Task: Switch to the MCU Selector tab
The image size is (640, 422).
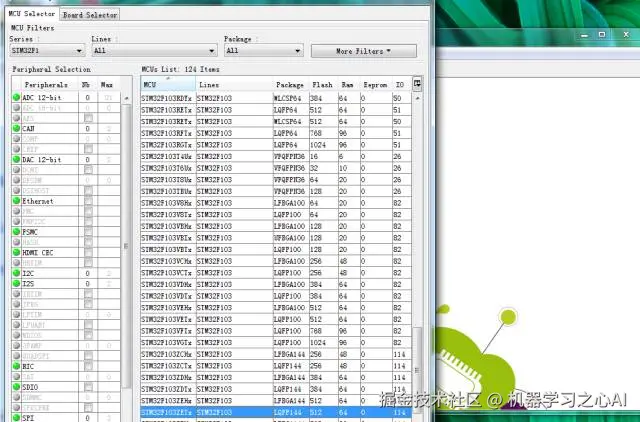Action: click(32, 14)
